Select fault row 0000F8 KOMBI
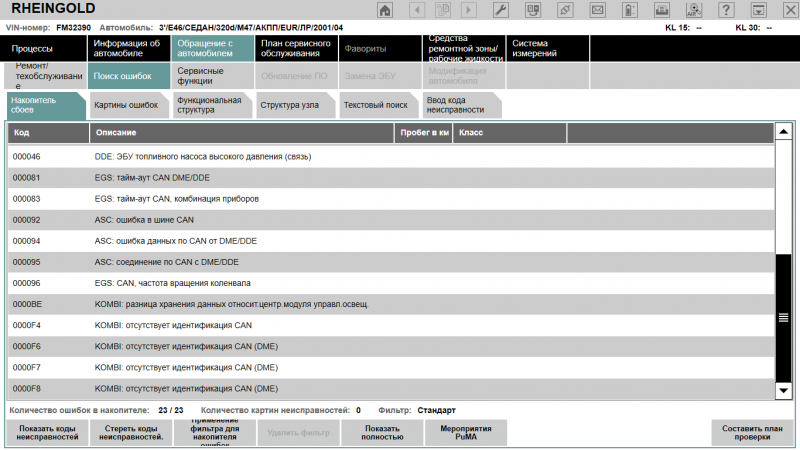This screenshot has height=450, width=800. (391, 389)
